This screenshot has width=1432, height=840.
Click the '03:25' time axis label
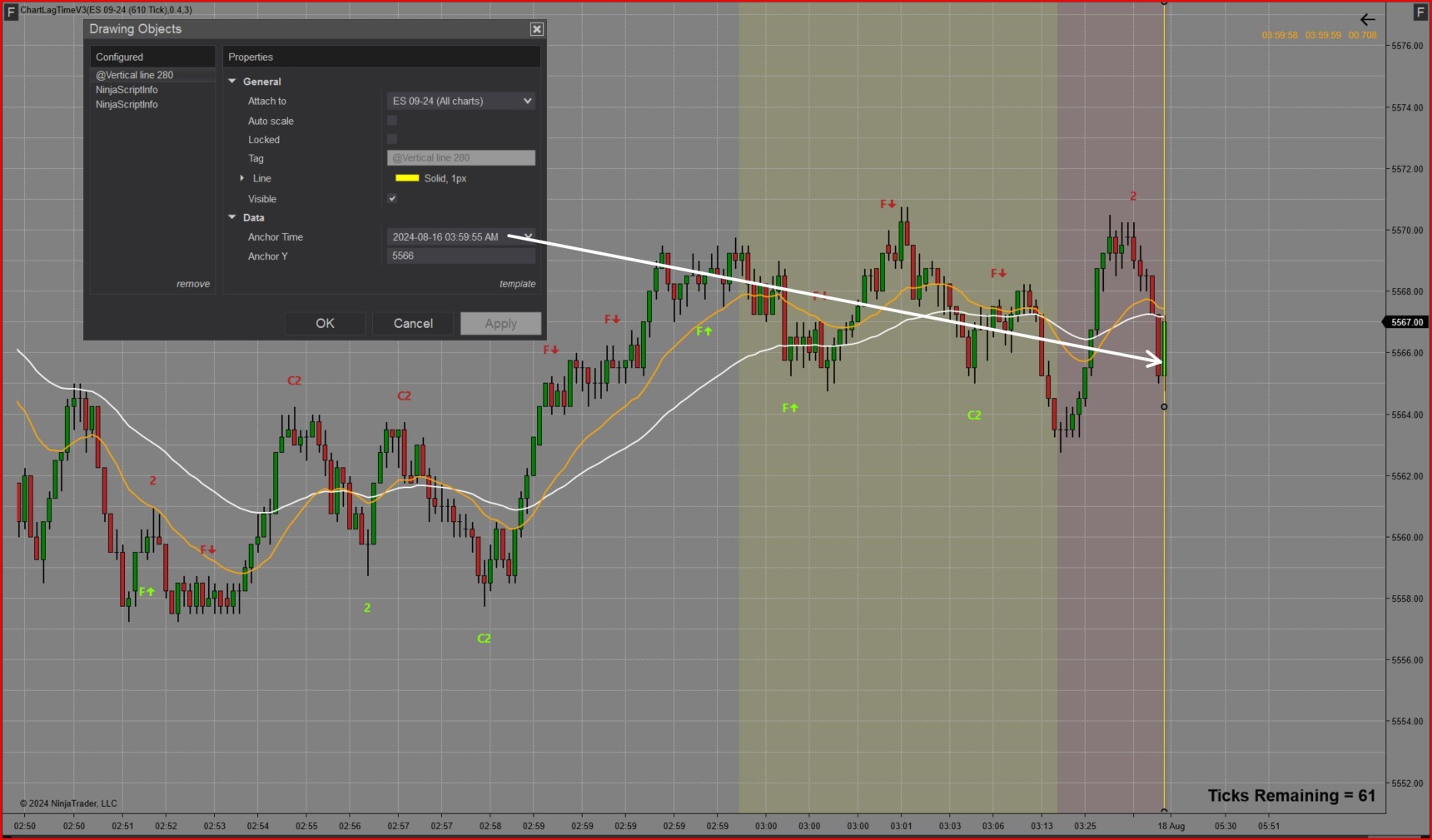[1085, 826]
